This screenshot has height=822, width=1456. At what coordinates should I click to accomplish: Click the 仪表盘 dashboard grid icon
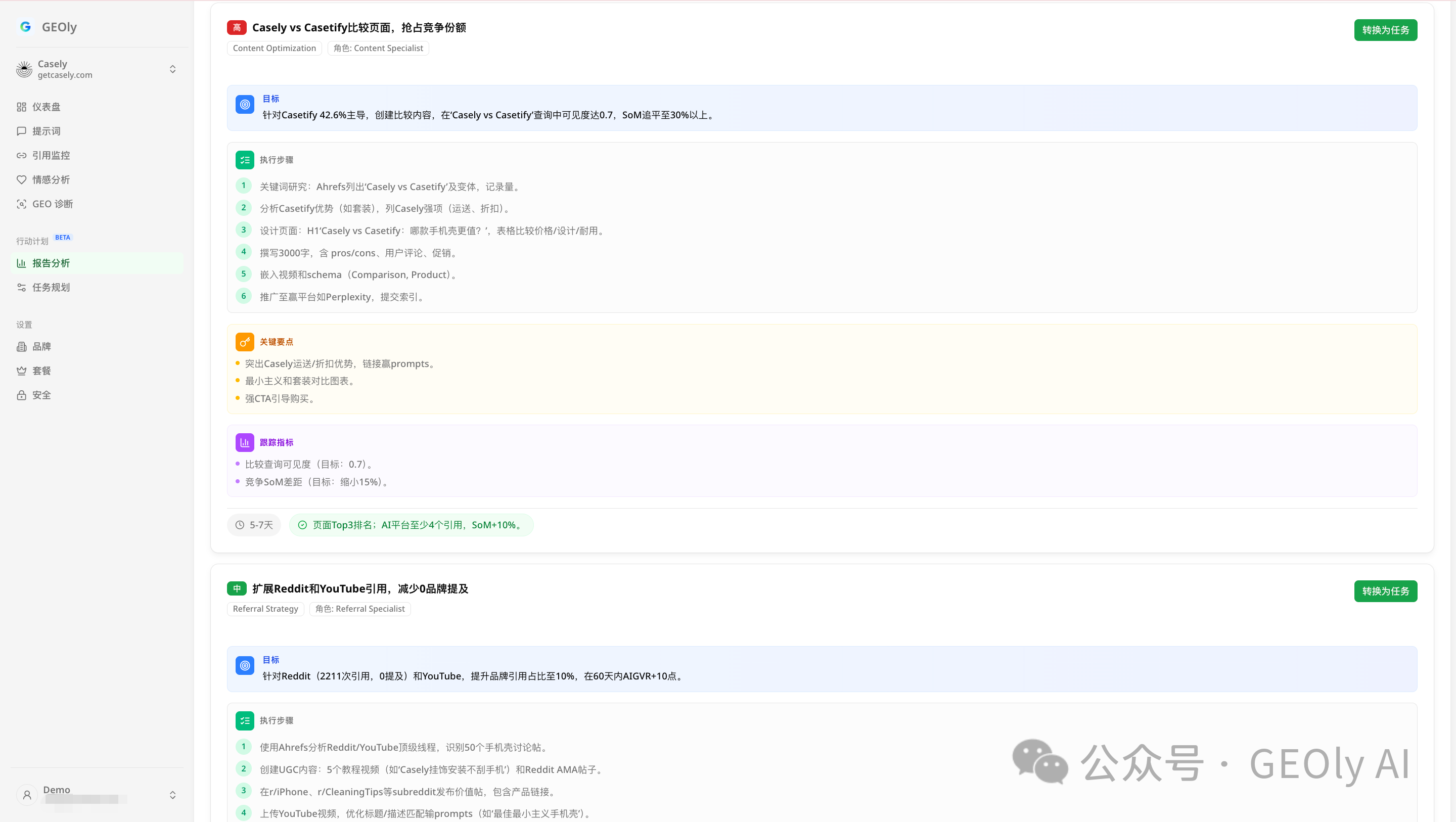[x=21, y=107]
